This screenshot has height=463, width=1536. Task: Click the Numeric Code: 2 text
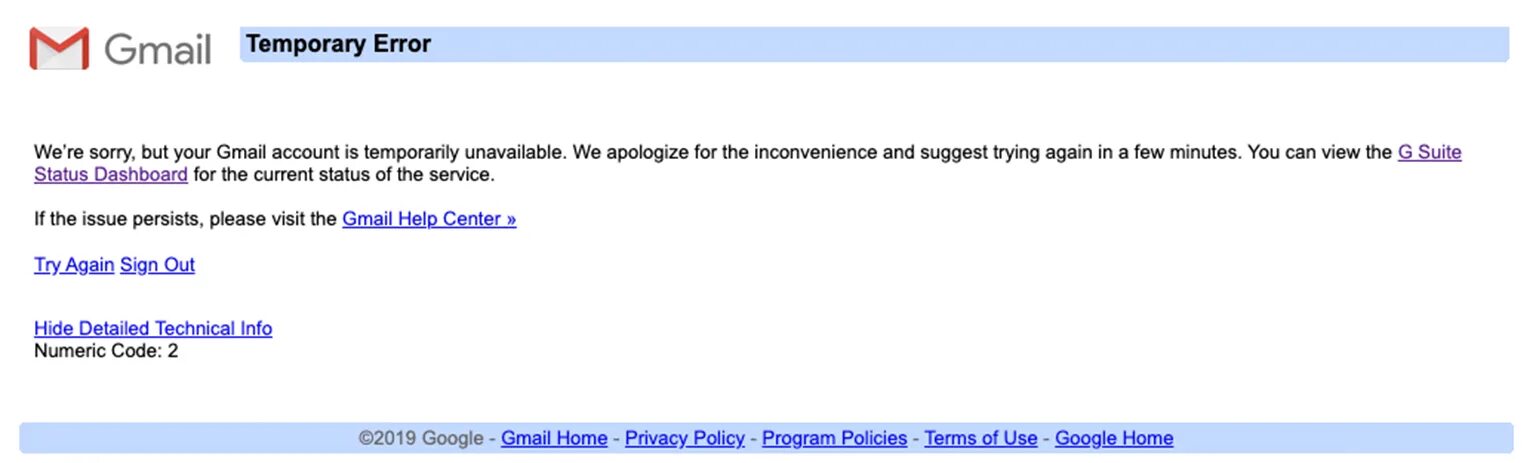pyautogui.click(x=106, y=351)
